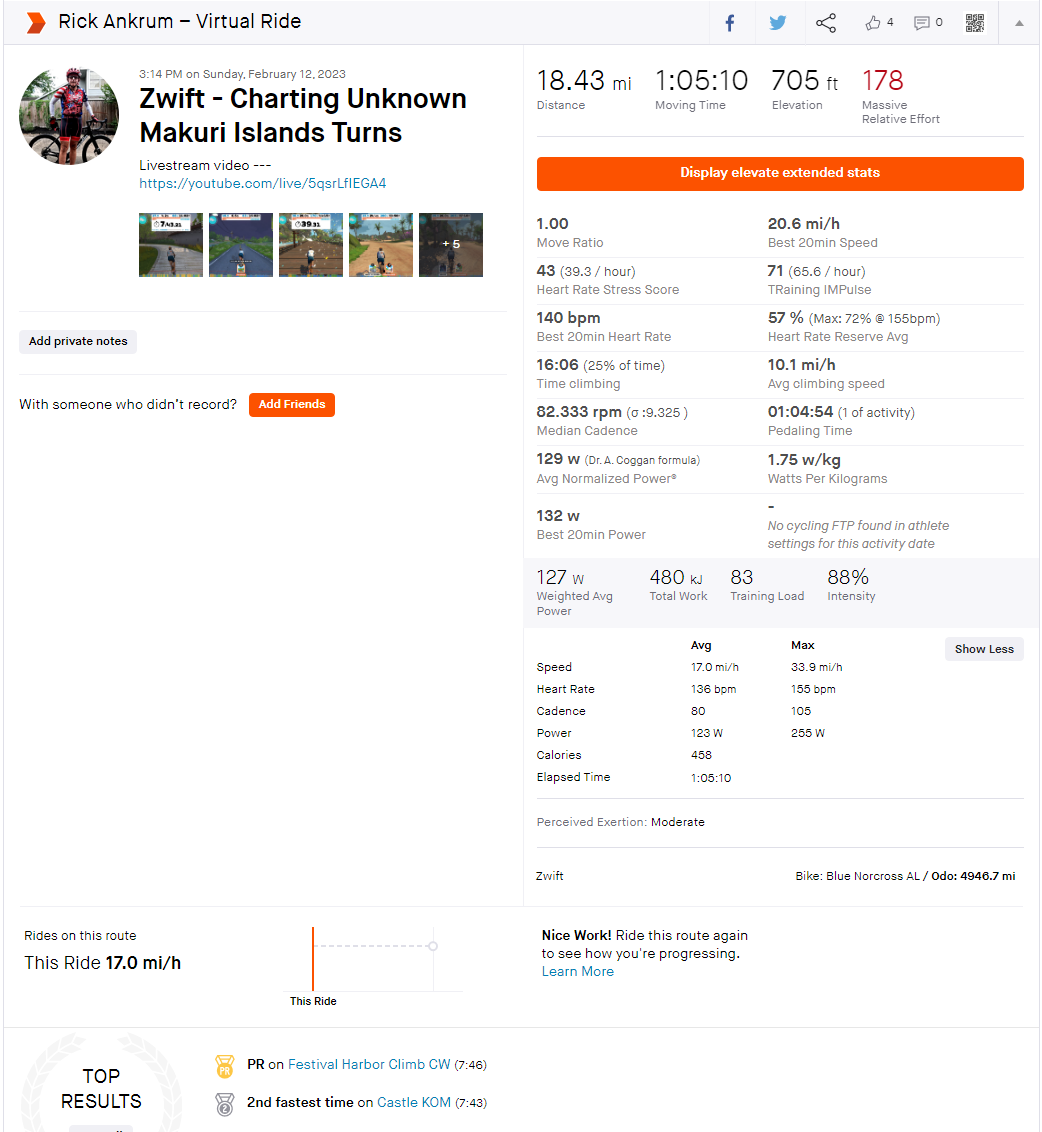Open the share options icon

tap(826, 23)
